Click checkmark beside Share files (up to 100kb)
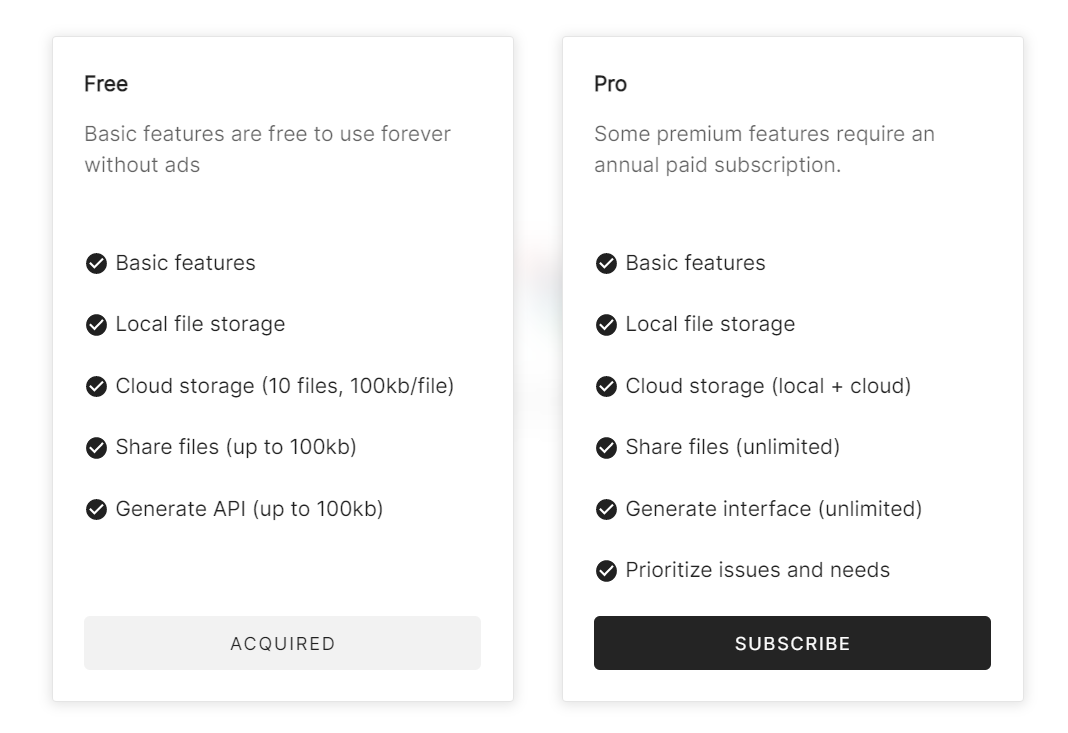1068x733 pixels. point(96,448)
